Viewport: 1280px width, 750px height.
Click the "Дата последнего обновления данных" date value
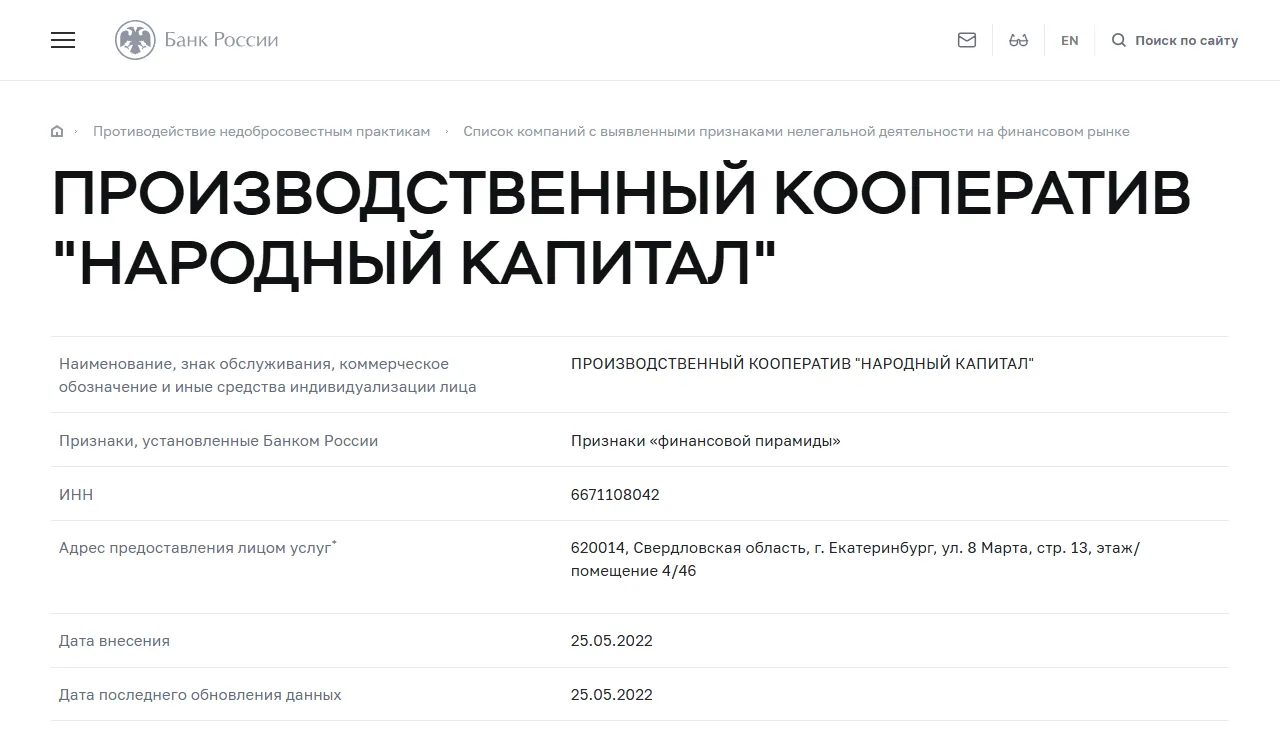pos(612,695)
